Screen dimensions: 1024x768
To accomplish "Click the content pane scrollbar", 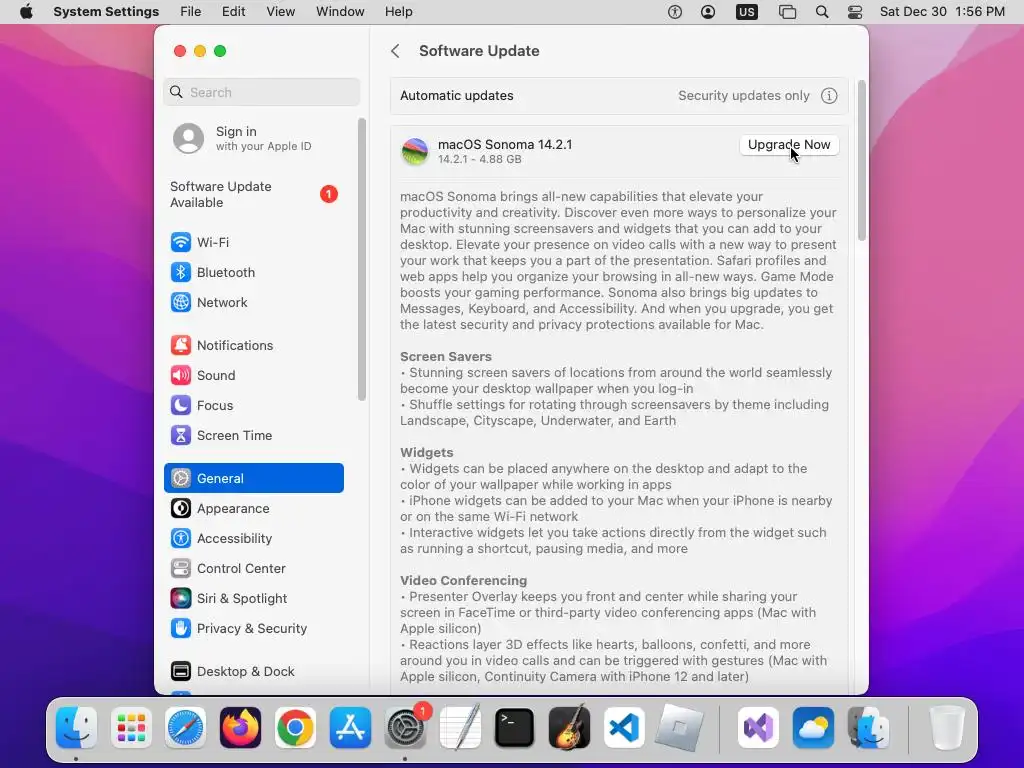I will [x=861, y=160].
